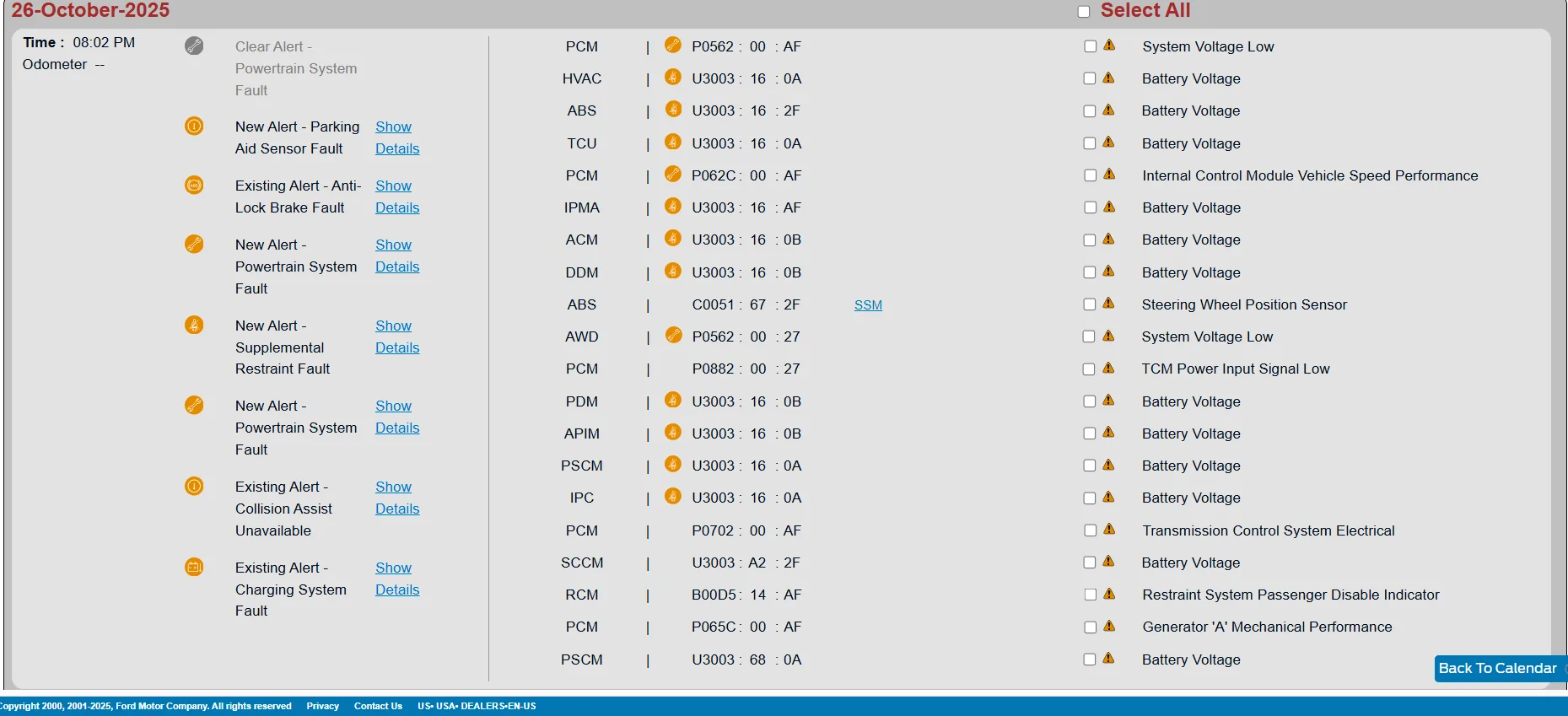The height and width of the screenshot is (716, 1568).
Task: Open the SSM link for code C0051
Action: pos(868,305)
